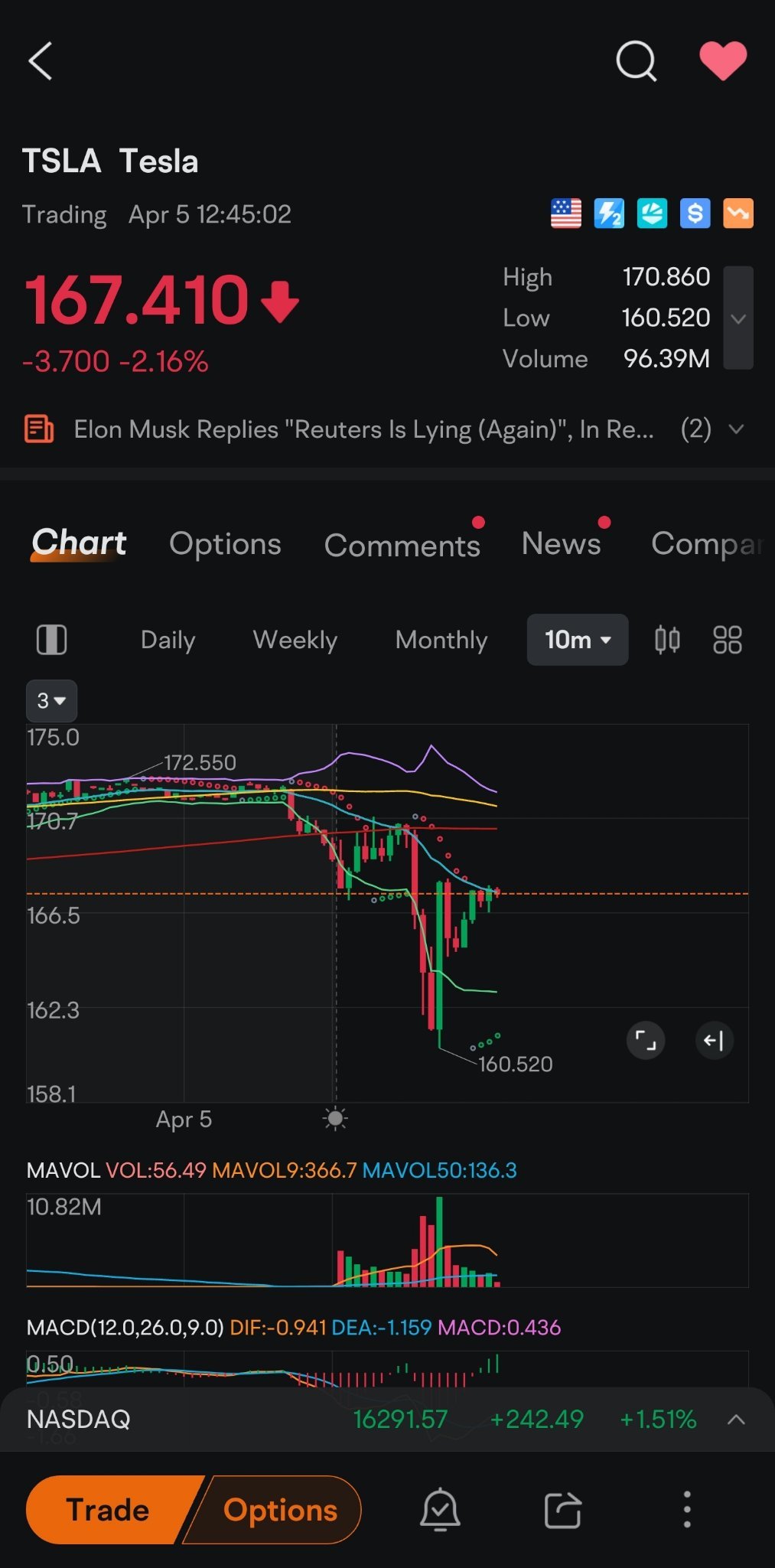Image resolution: width=775 pixels, height=1568 pixels.
Task: Open the Comments tab
Action: pos(402,545)
